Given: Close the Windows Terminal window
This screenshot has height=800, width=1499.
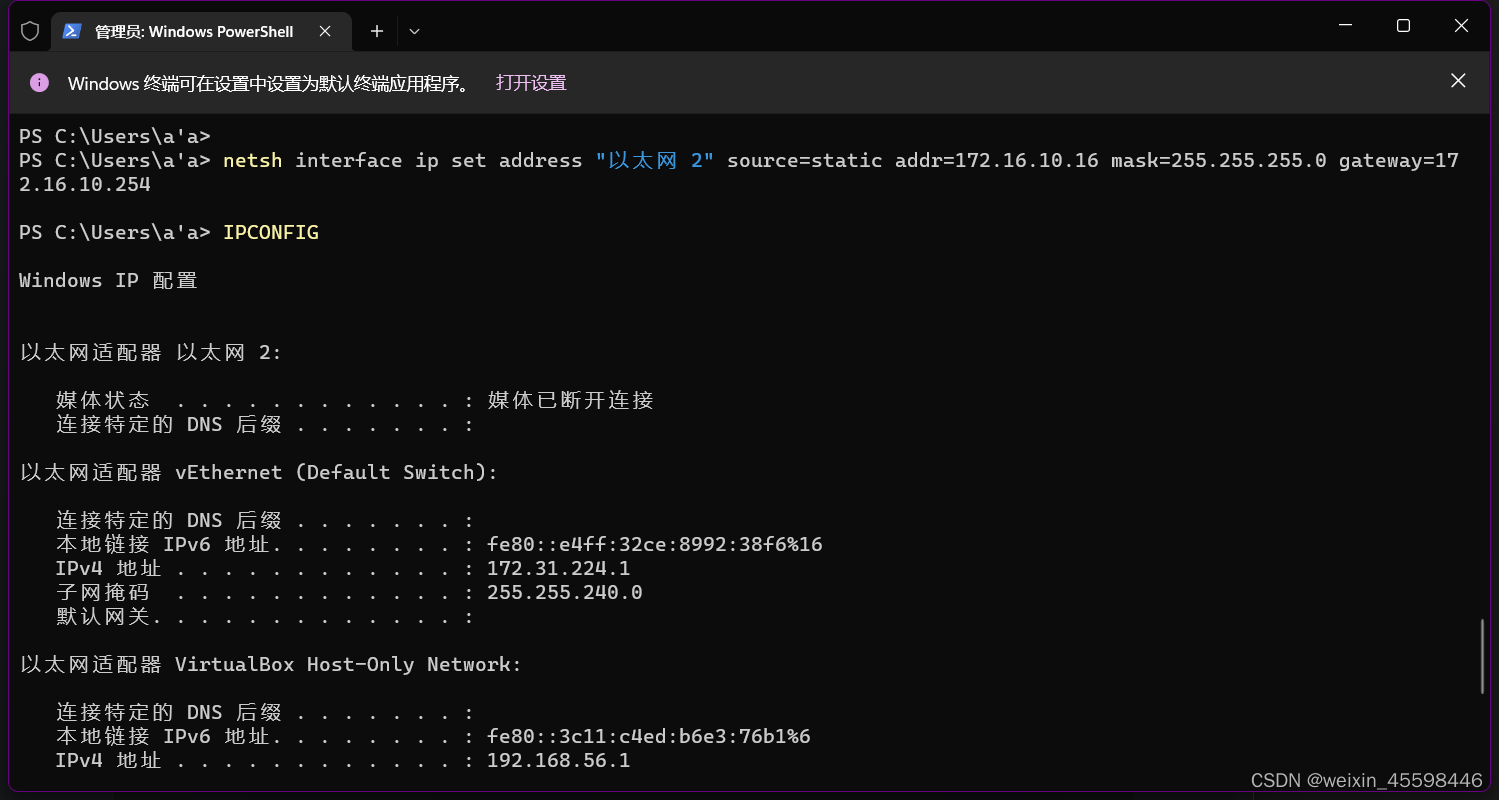Looking at the screenshot, I should [1463, 26].
